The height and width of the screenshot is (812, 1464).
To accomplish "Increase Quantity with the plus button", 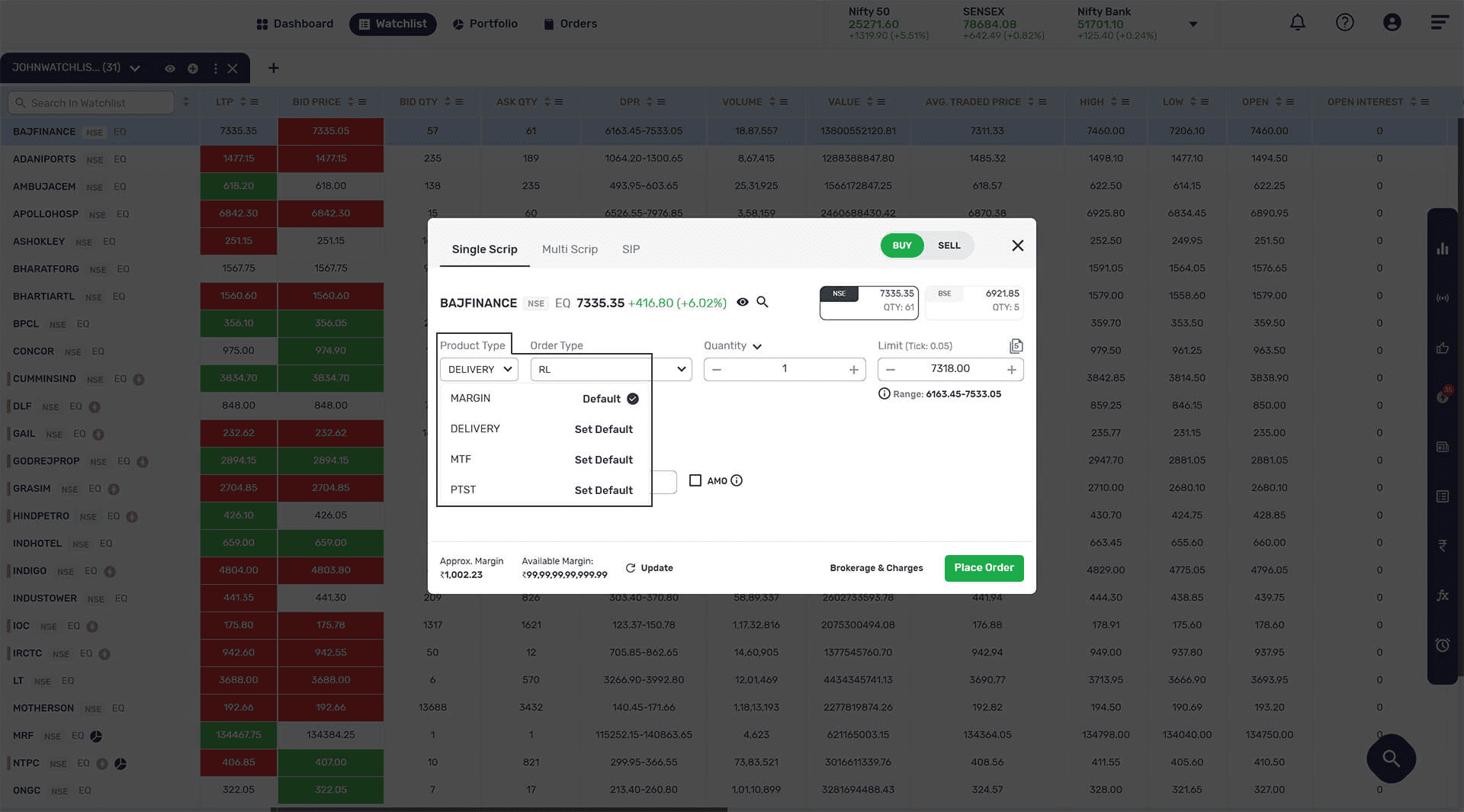I will click(853, 370).
